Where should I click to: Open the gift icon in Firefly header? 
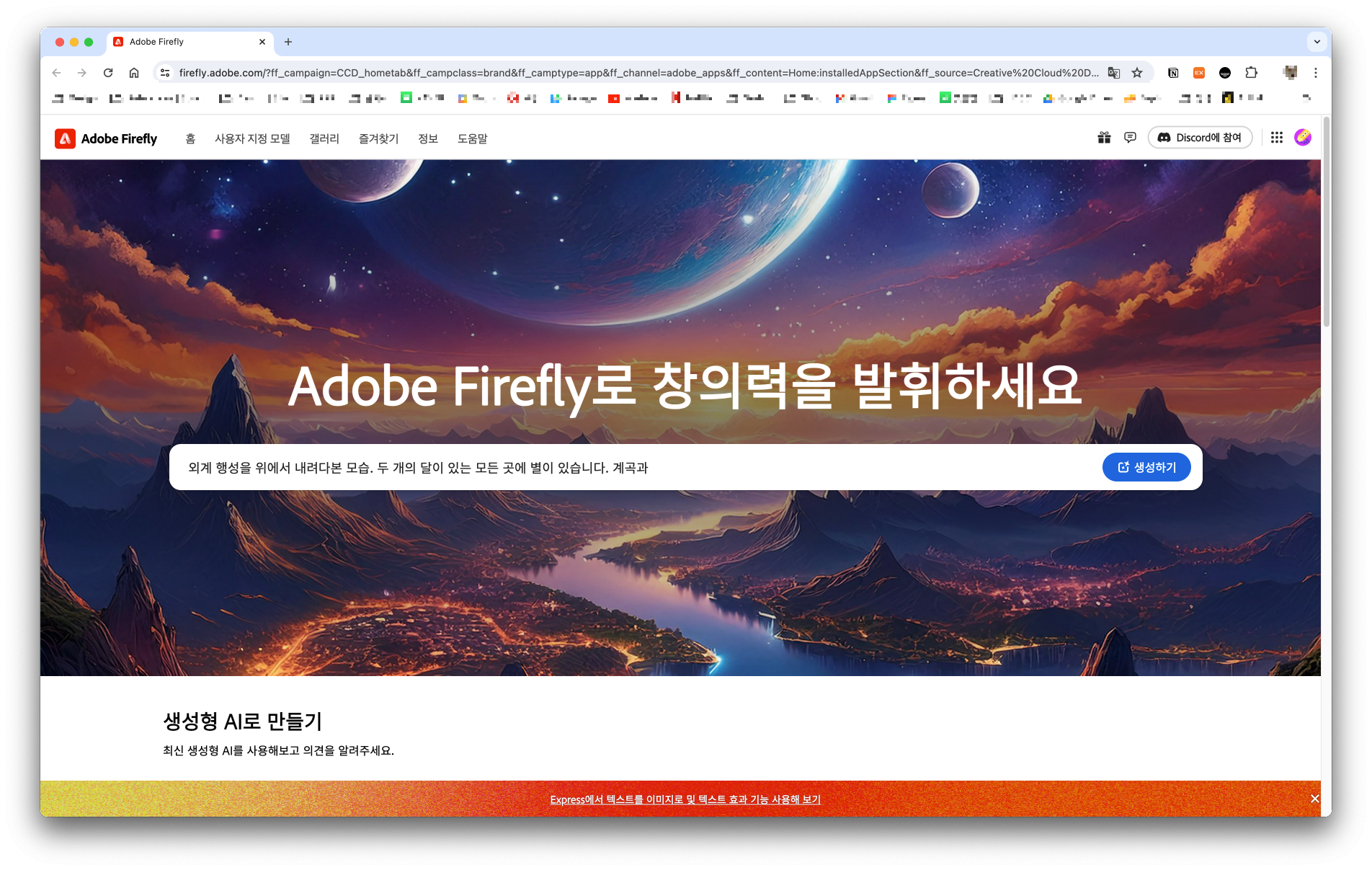tap(1104, 138)
